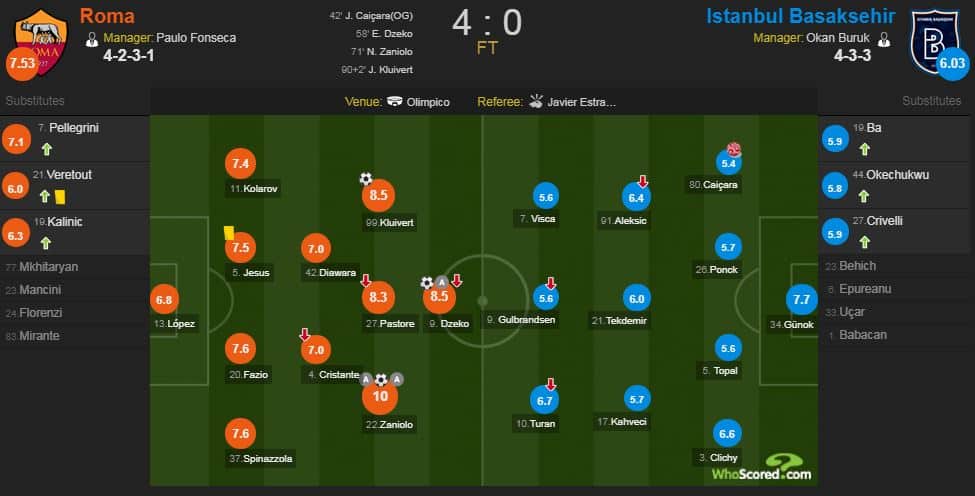This screenshot has height=496, width=975.
Task: Click the stadium icon next to Olimpico
Action: click(x=395, y=101)
